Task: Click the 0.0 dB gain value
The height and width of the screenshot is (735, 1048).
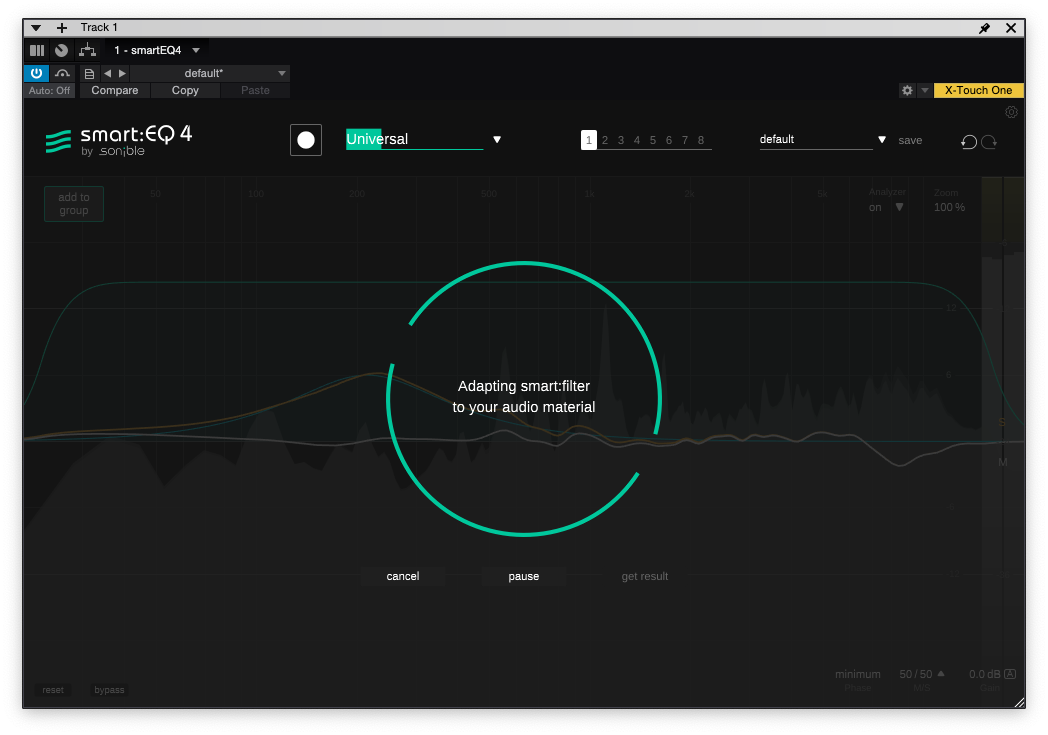Action: pyautogui.click(x=985, y=674)
